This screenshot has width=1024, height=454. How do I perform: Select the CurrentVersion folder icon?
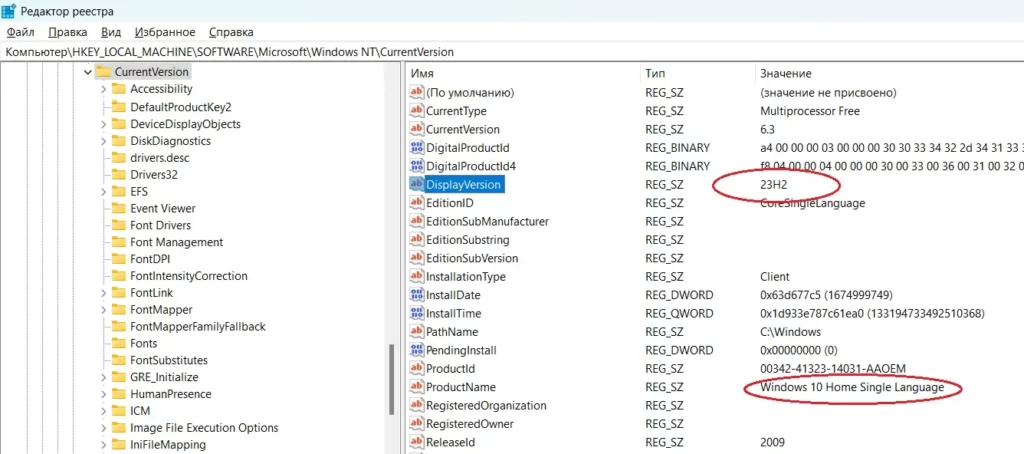point(103,72)
